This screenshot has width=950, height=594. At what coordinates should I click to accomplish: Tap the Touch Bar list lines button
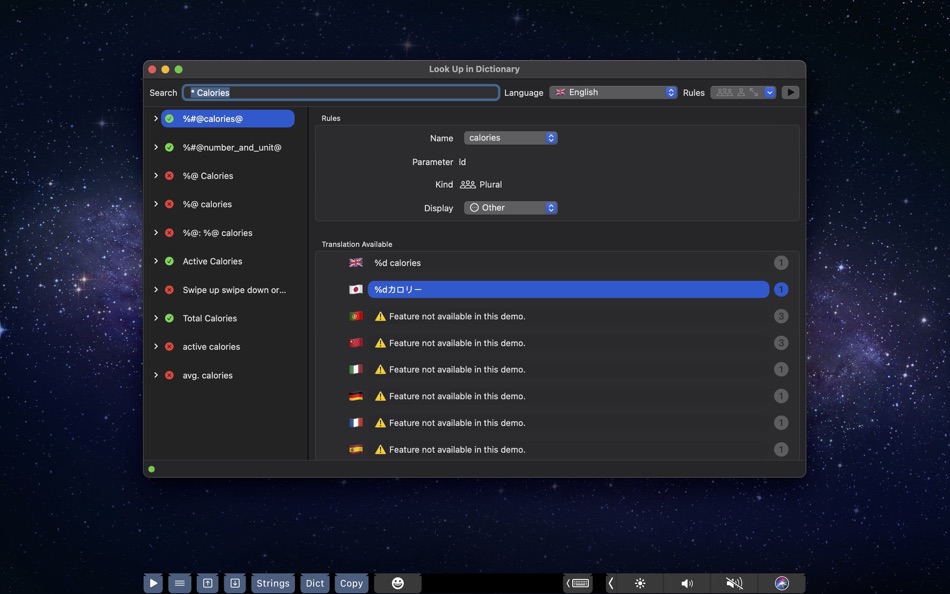[x=180, y=583]
